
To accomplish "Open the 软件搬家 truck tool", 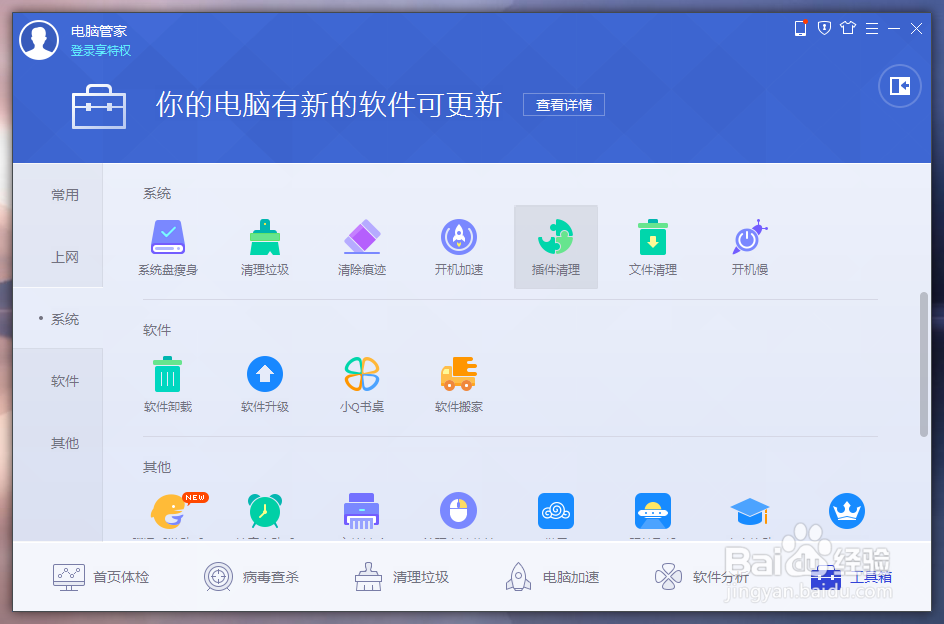I will [x=459, y=384].
